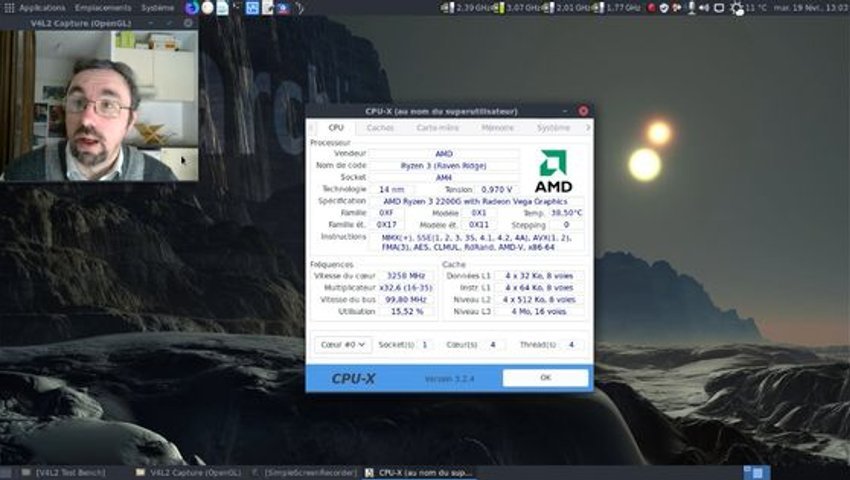Image resolution: width=850 pixels, height=480 pixels.
Task: Open [SimpleScreenRecorder] taskbar entry
Action: coord(305,473)
